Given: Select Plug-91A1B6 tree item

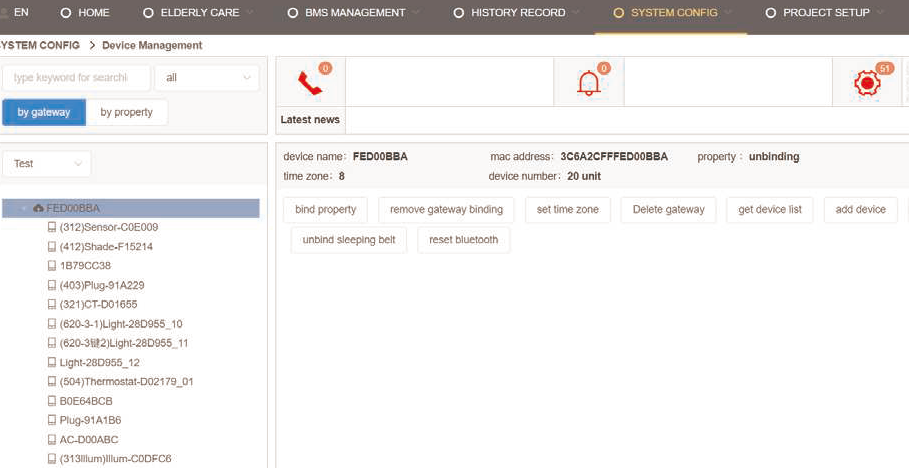Looking at the screenshot, I should pyautogui.click(x=90, y=420).
